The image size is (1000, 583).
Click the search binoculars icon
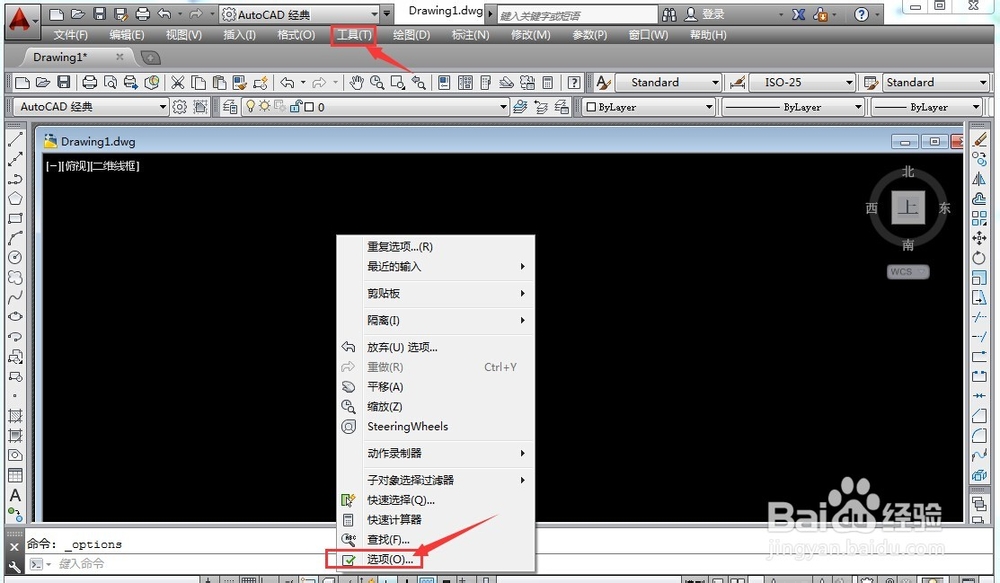669,14
